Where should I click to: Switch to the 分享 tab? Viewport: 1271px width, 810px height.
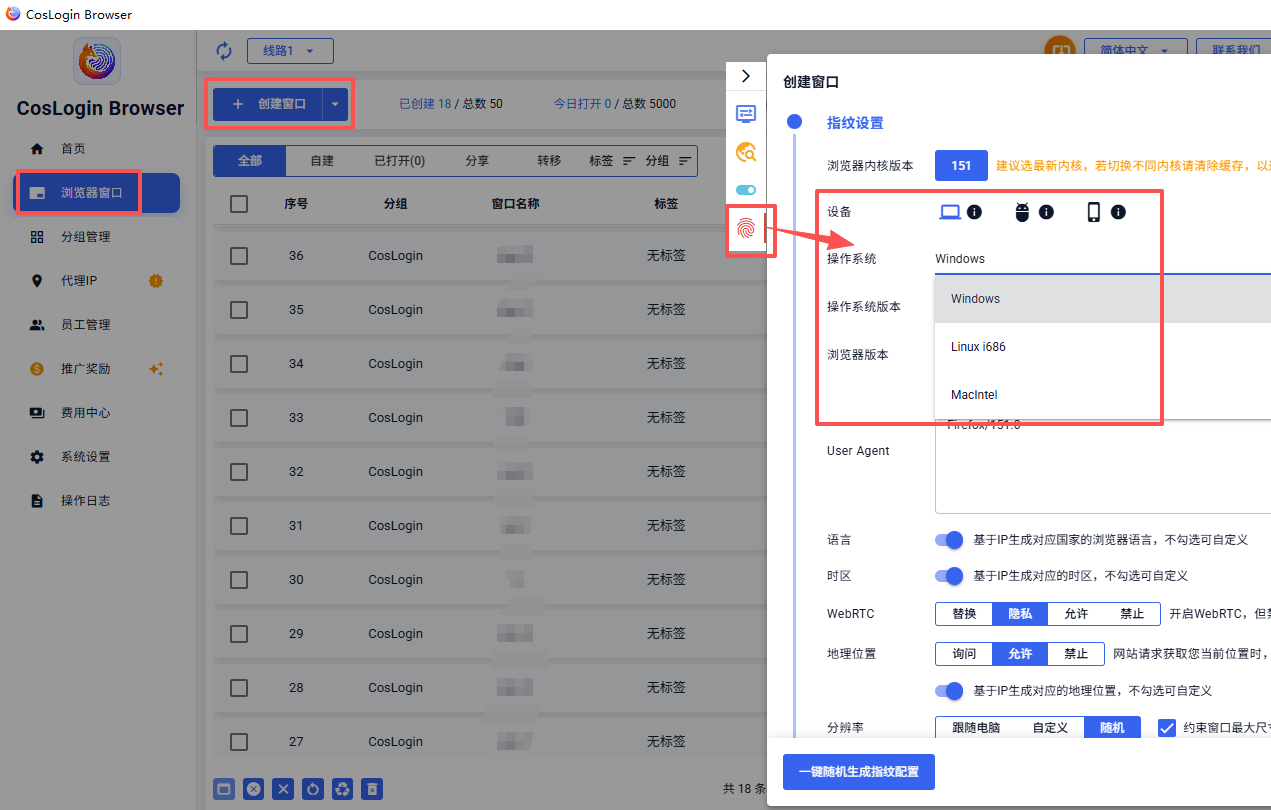pos(477,161)
